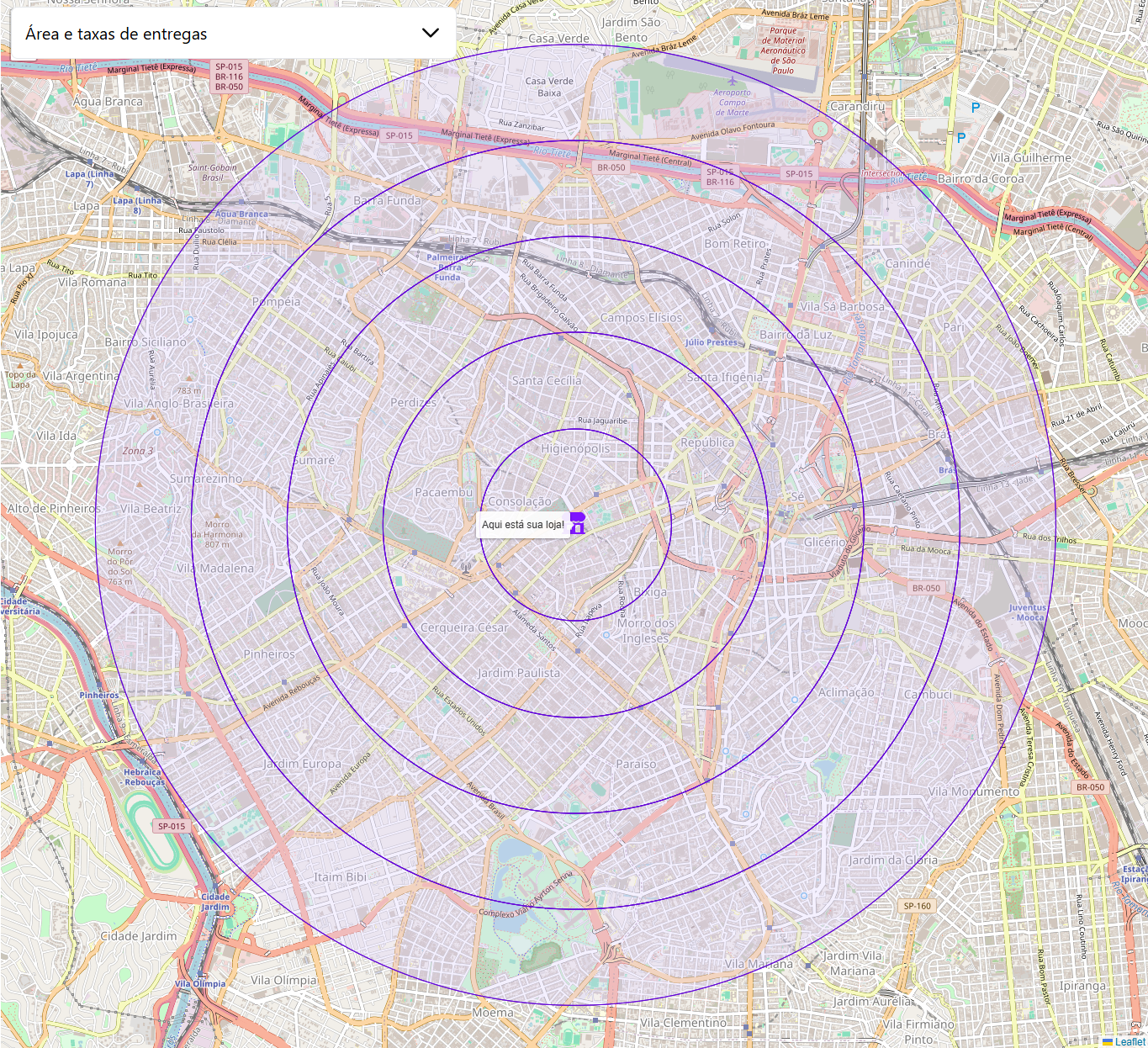1148x1048 pixels.
Task: Open the "Área e taxas de entregas" panel
Action: [116, 34]
